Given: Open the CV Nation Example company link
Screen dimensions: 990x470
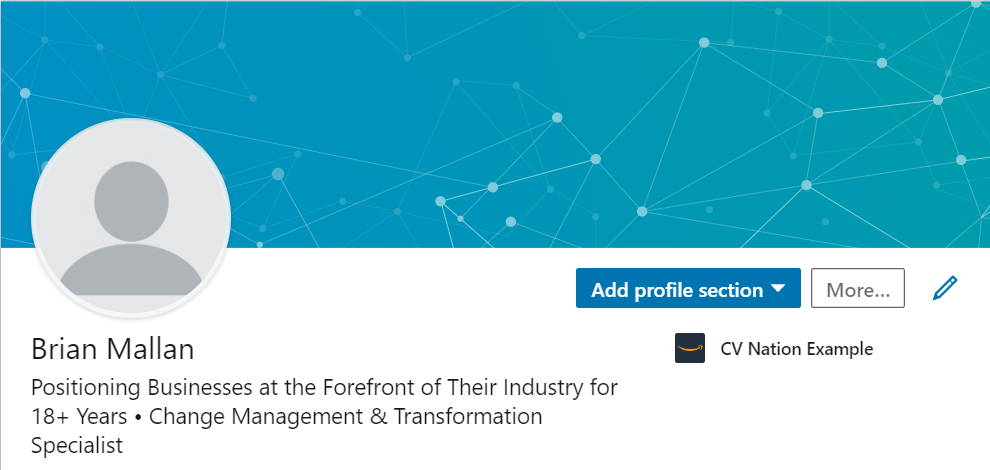Looking at the screenshot, I should point(796,349).
